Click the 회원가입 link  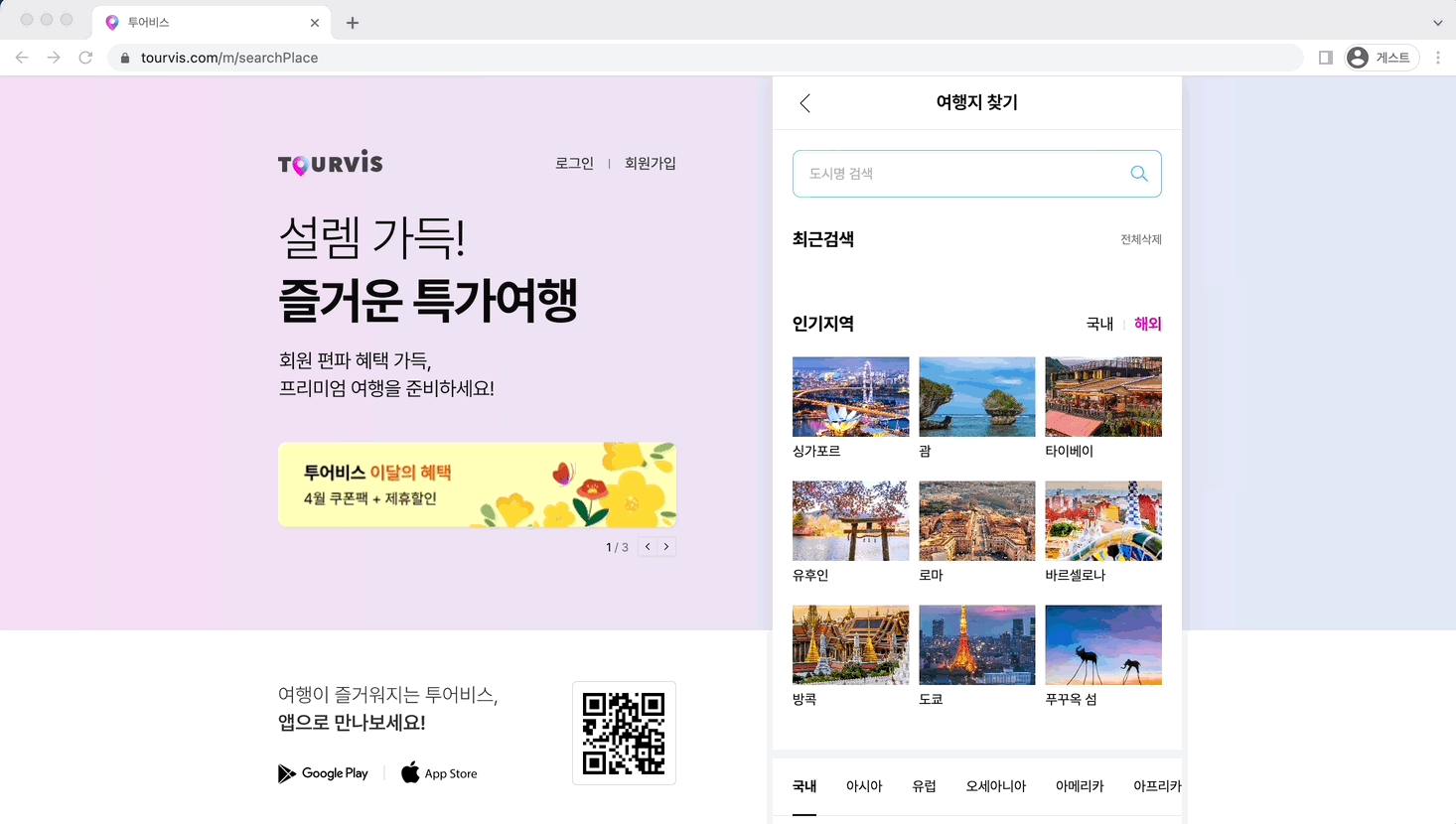pos(651,163)
